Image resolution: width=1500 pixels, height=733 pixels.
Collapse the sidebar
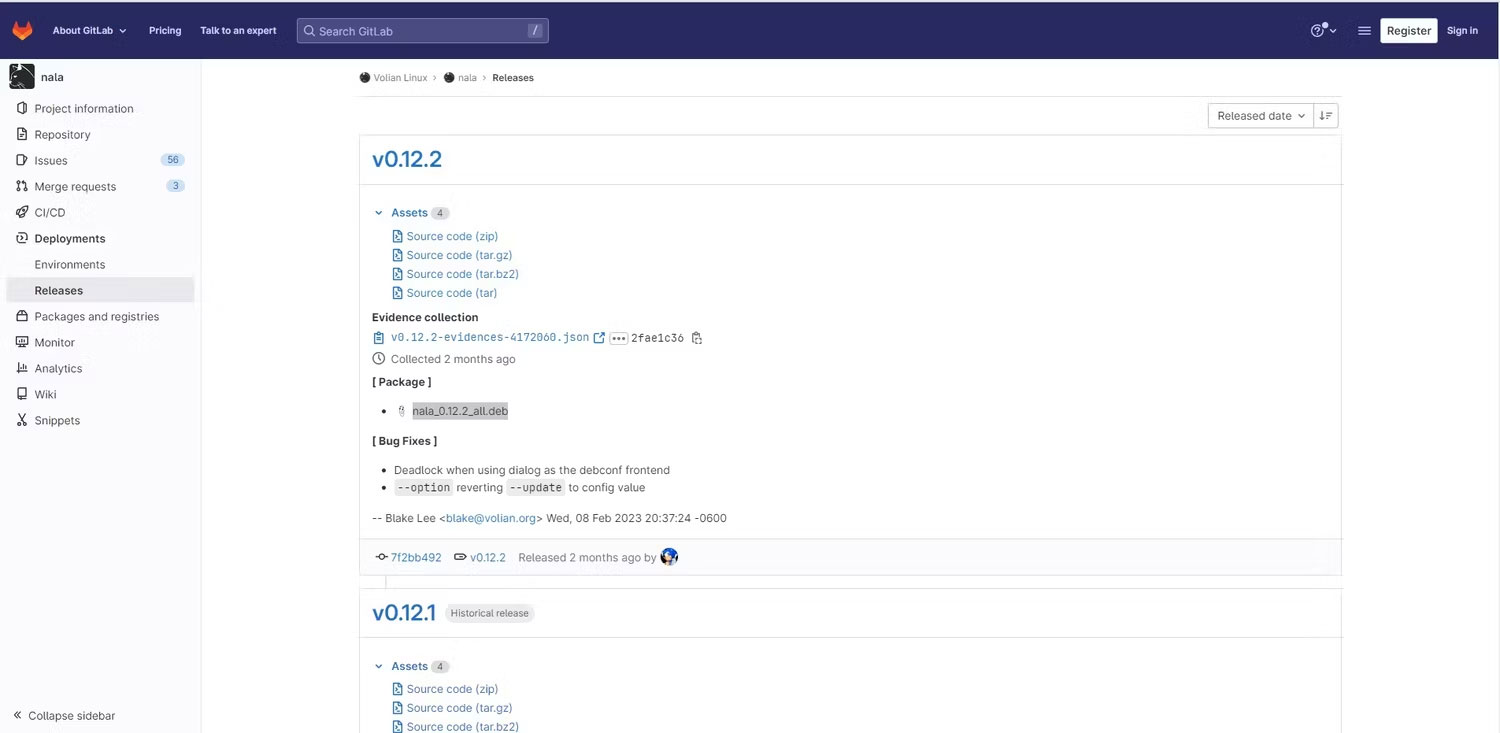click(65, 715)
